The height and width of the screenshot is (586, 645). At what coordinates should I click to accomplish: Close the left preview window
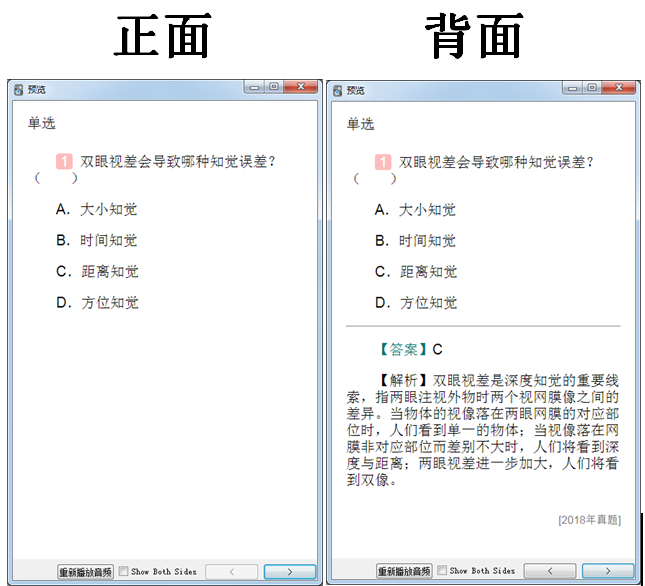point(301,87)
